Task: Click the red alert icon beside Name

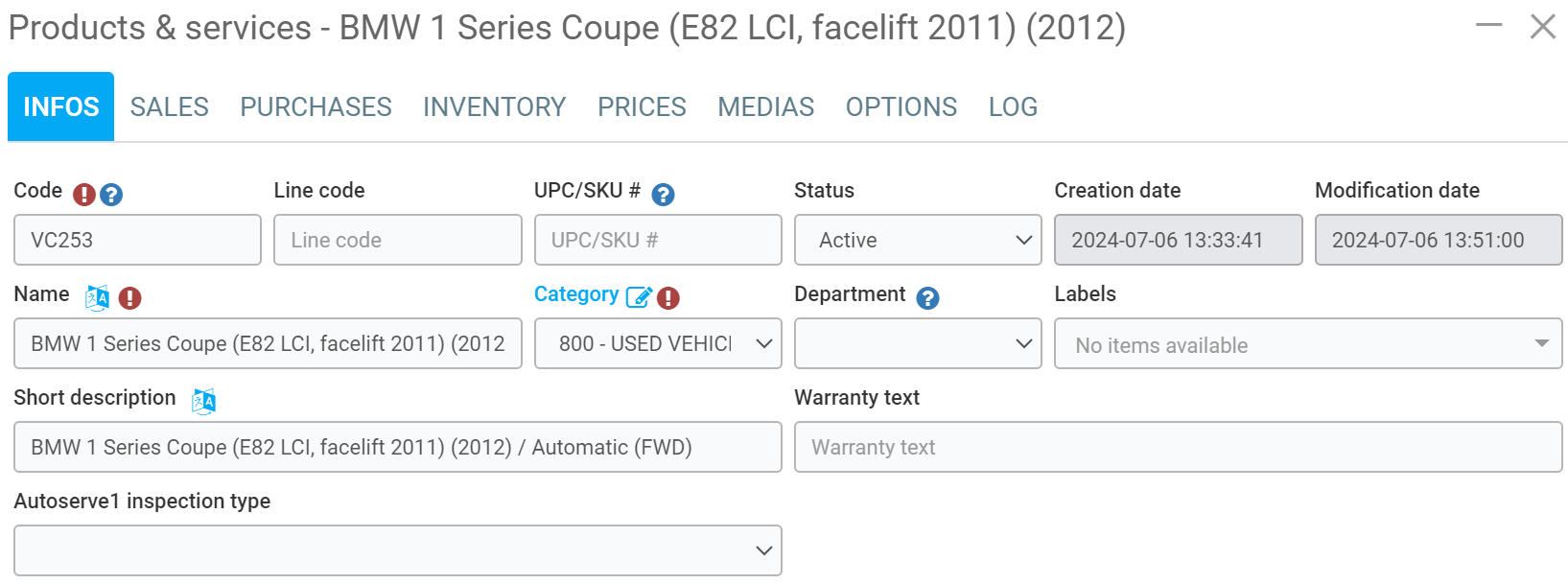Action: [129, 298]
